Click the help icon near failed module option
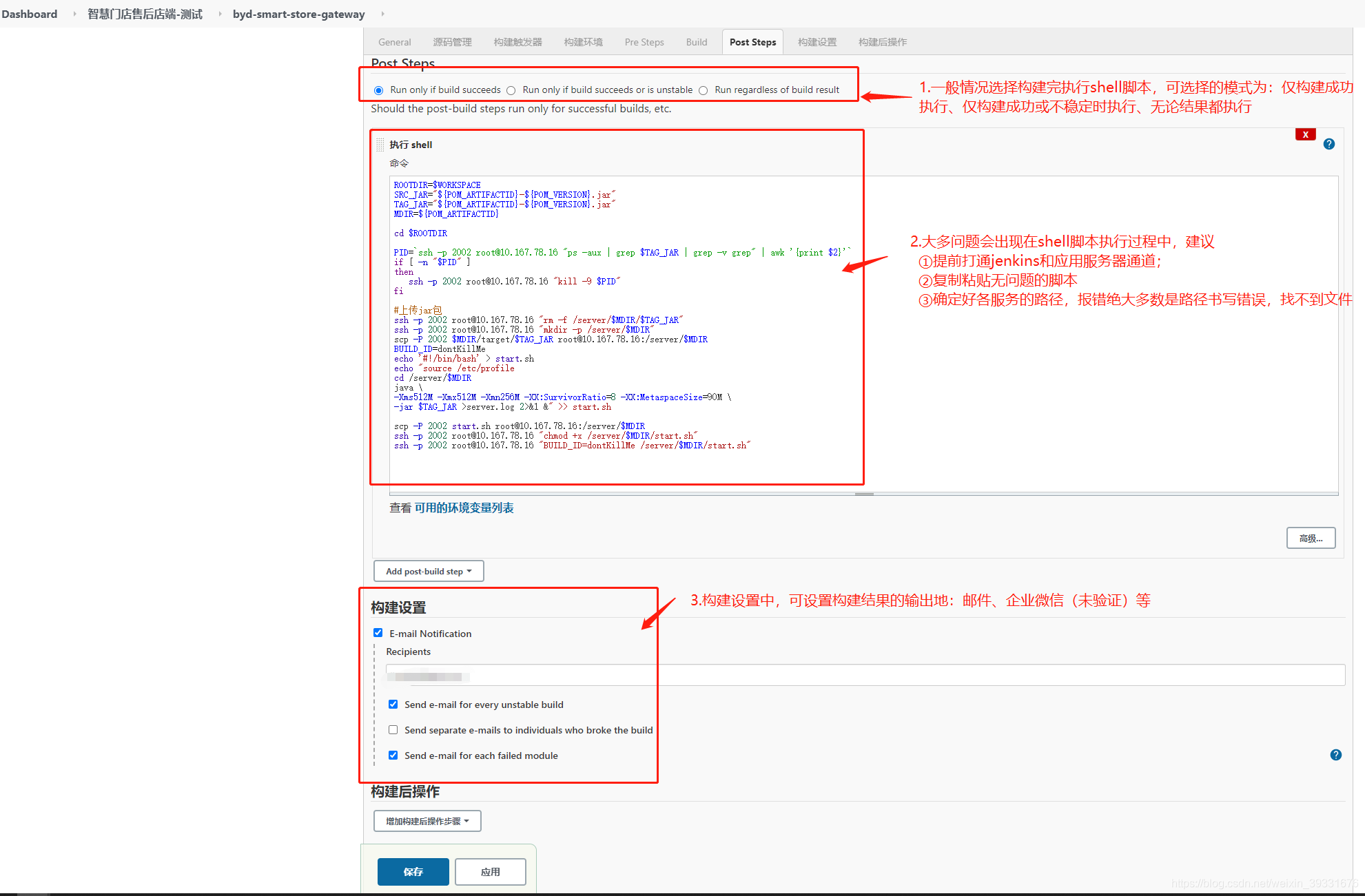The image size is (1365, 896). click(1335, 755)
